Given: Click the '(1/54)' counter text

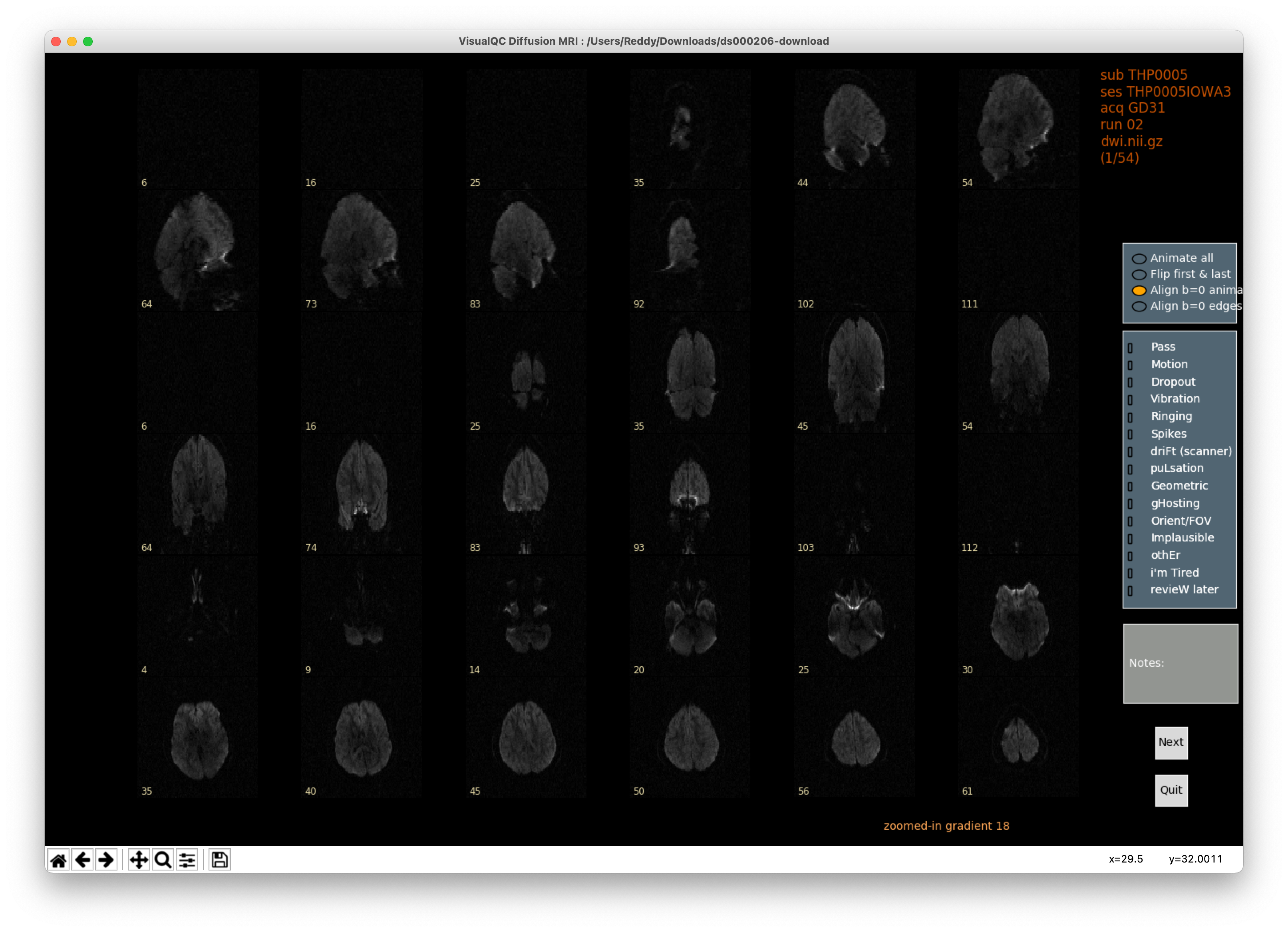Looking at the screenshot, I should tap(1119, 158).
